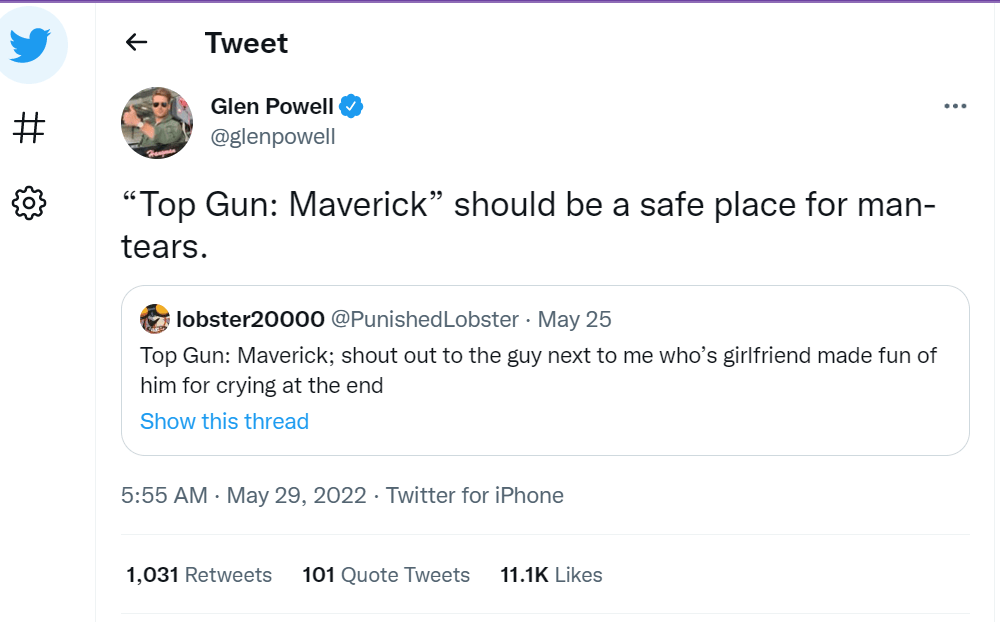Go back using the arrow icon
Viewport: 1000px width, 622px height.
click(136, 42)
